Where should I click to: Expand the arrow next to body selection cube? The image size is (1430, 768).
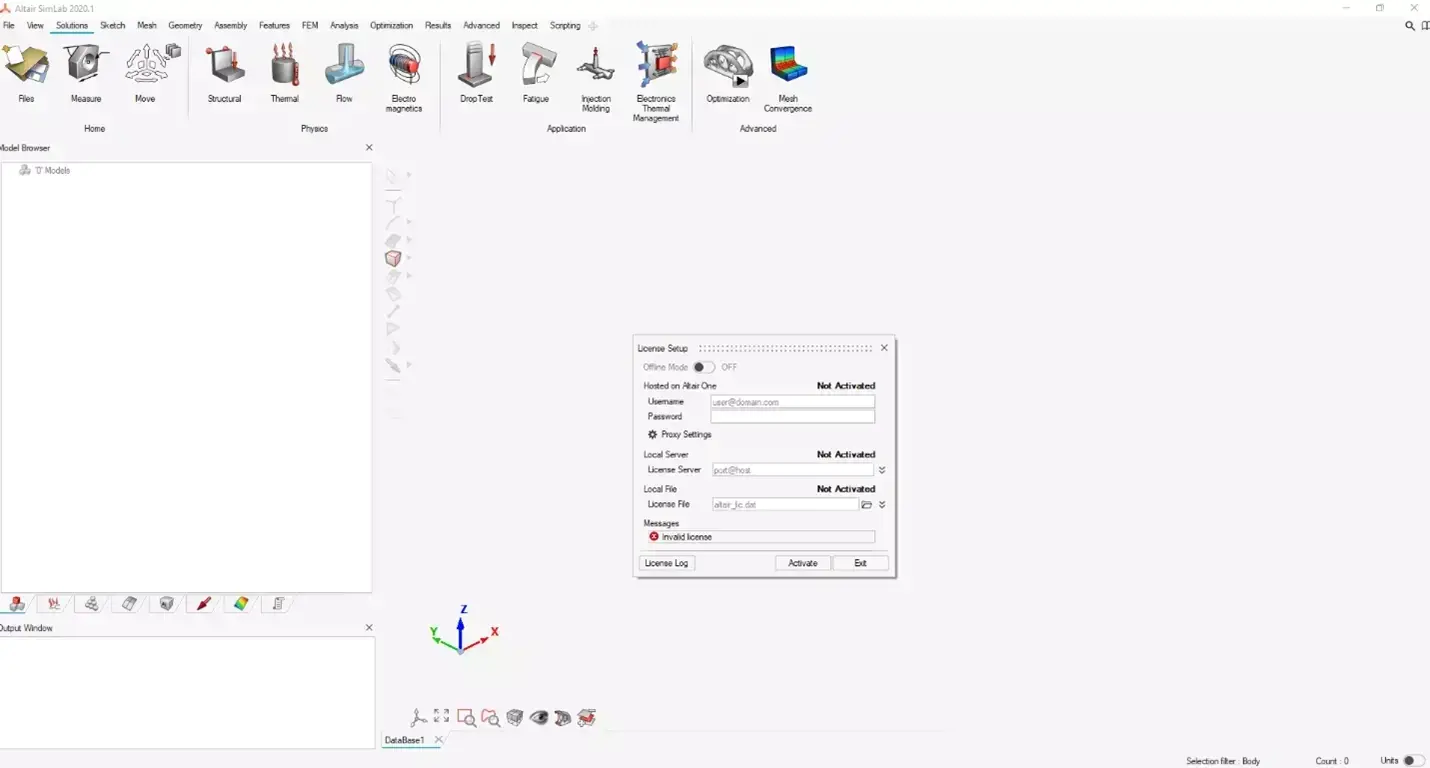409,258
